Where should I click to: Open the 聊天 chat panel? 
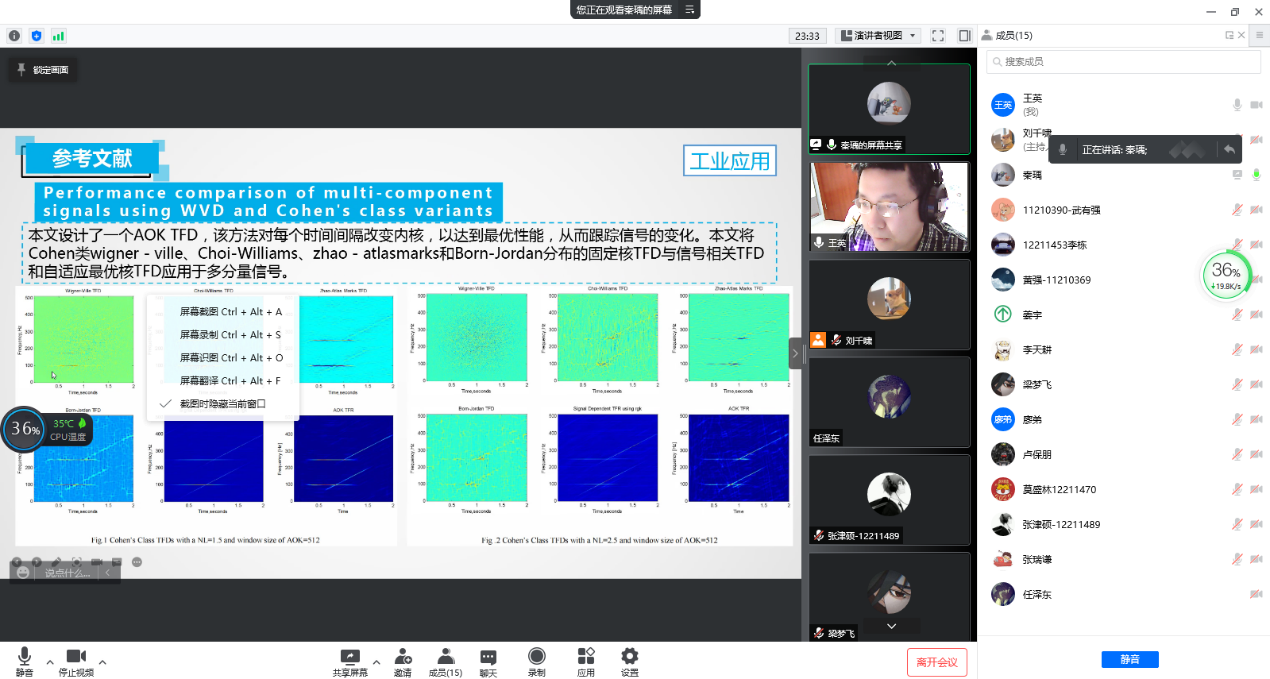coord(488,660)
